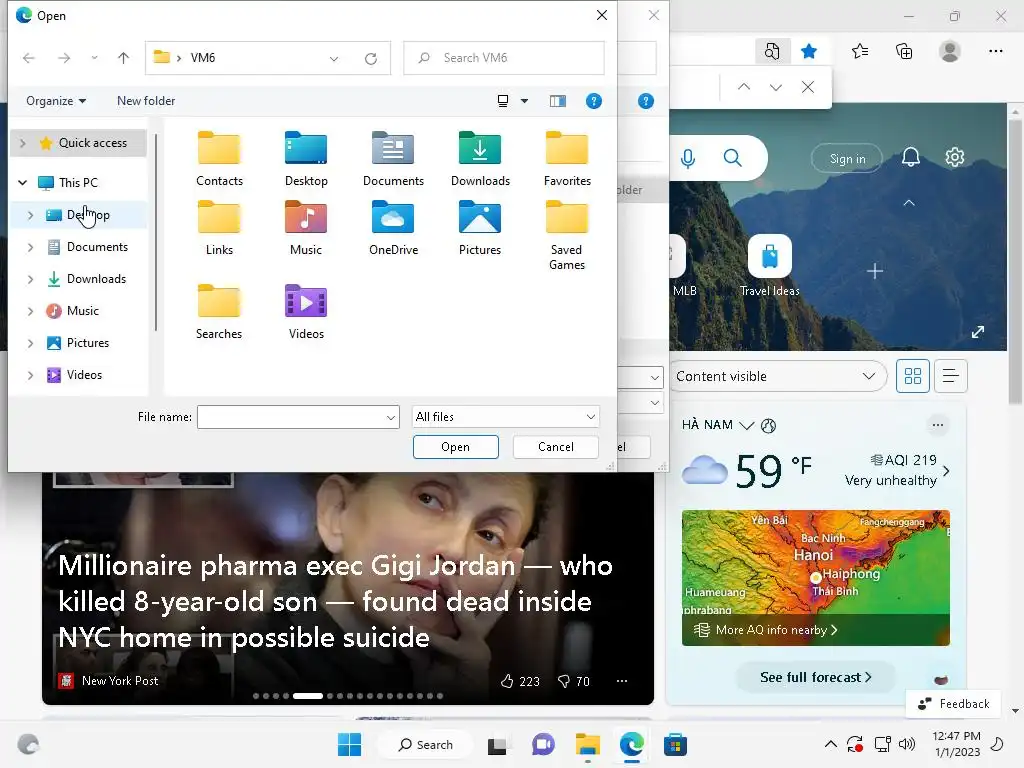This screenshot has width=1024, height=768.
Task: Open Edge Collections icon
Action: tap(904, 51)
